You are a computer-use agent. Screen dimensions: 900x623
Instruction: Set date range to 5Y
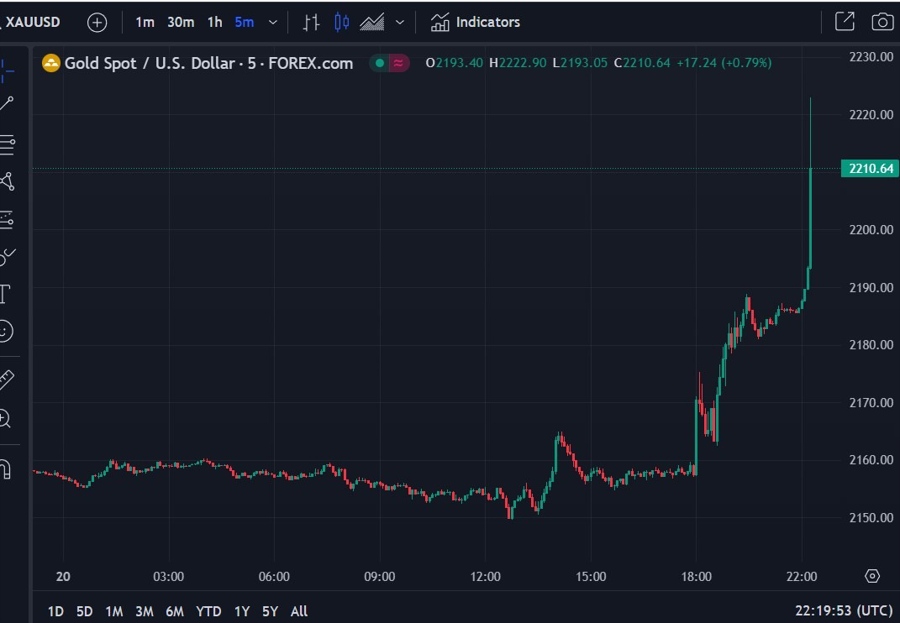(x=270, y=612)
